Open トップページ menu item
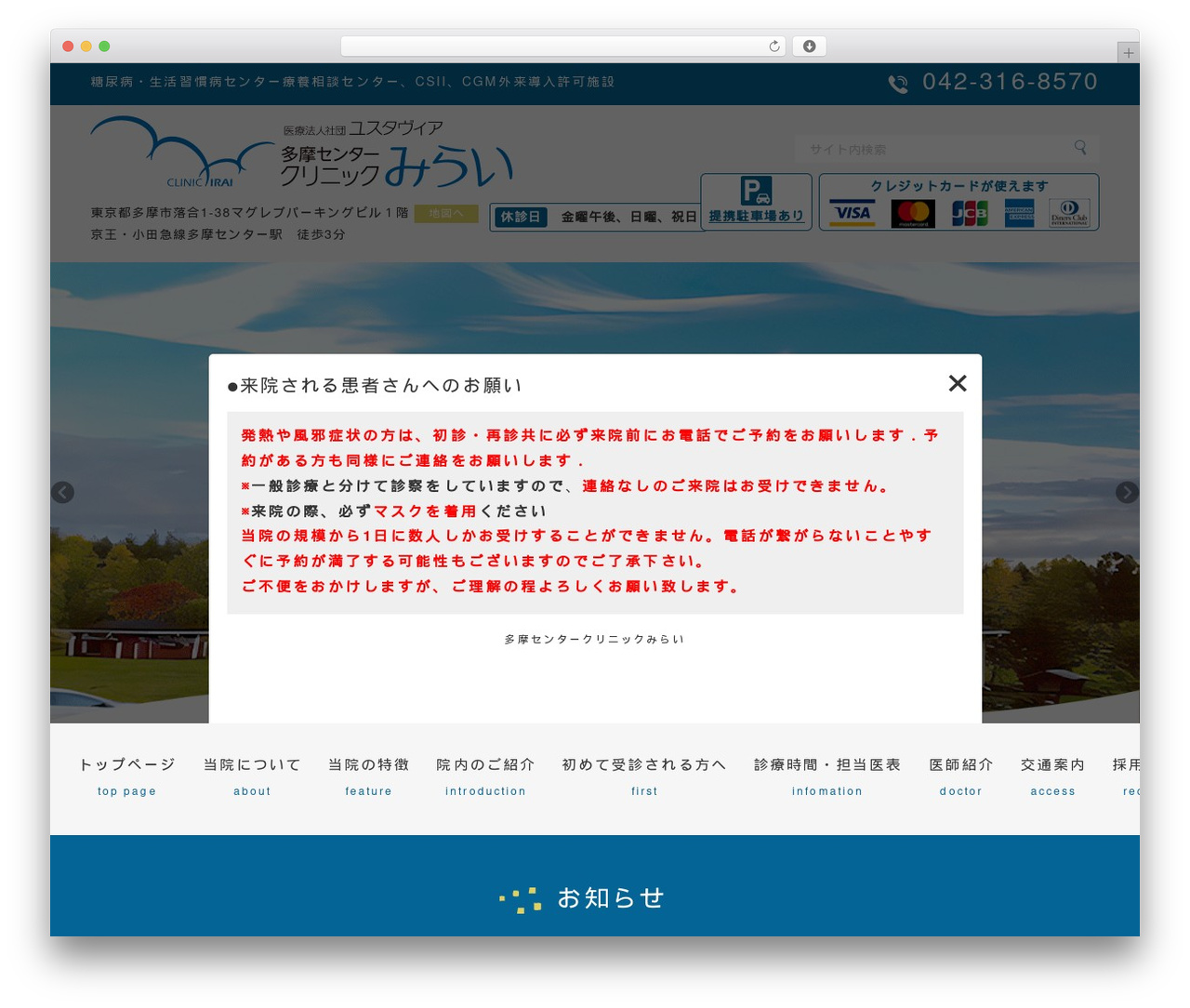This screenshot has width=1190, height=1008. click(127, 776)
